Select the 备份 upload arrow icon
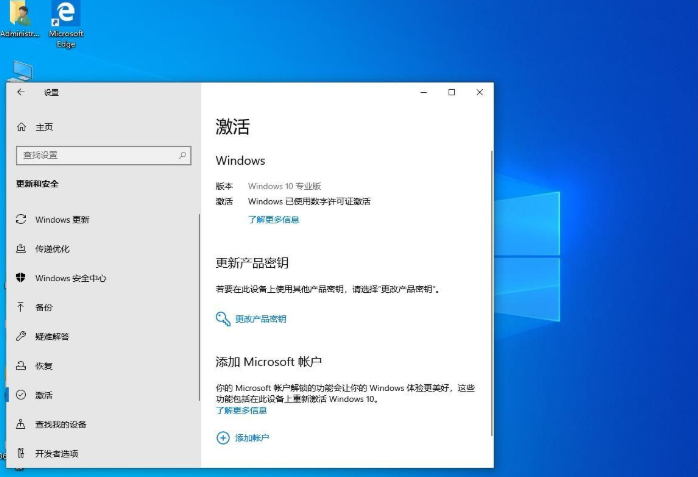 [x=20, y=307]
